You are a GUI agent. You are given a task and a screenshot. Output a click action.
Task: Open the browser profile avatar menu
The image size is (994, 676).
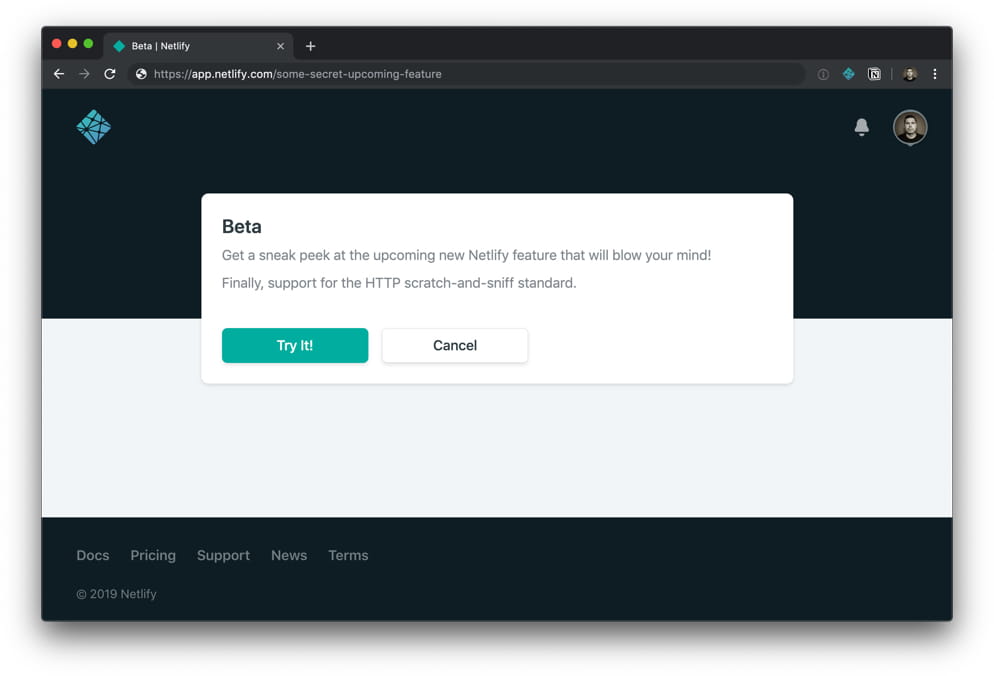[x=908, y=73]
